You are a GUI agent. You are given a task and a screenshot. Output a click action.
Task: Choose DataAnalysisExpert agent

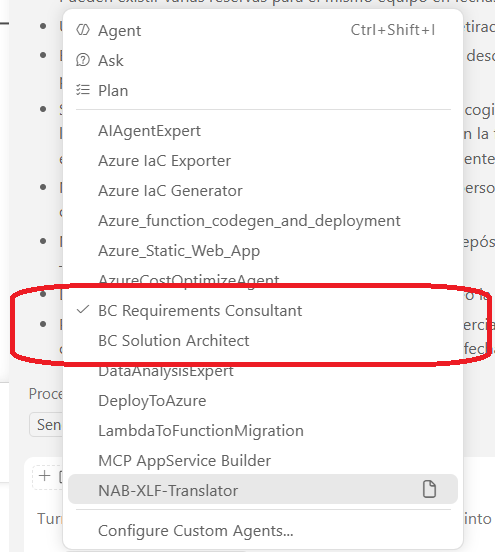pos(263,371)
